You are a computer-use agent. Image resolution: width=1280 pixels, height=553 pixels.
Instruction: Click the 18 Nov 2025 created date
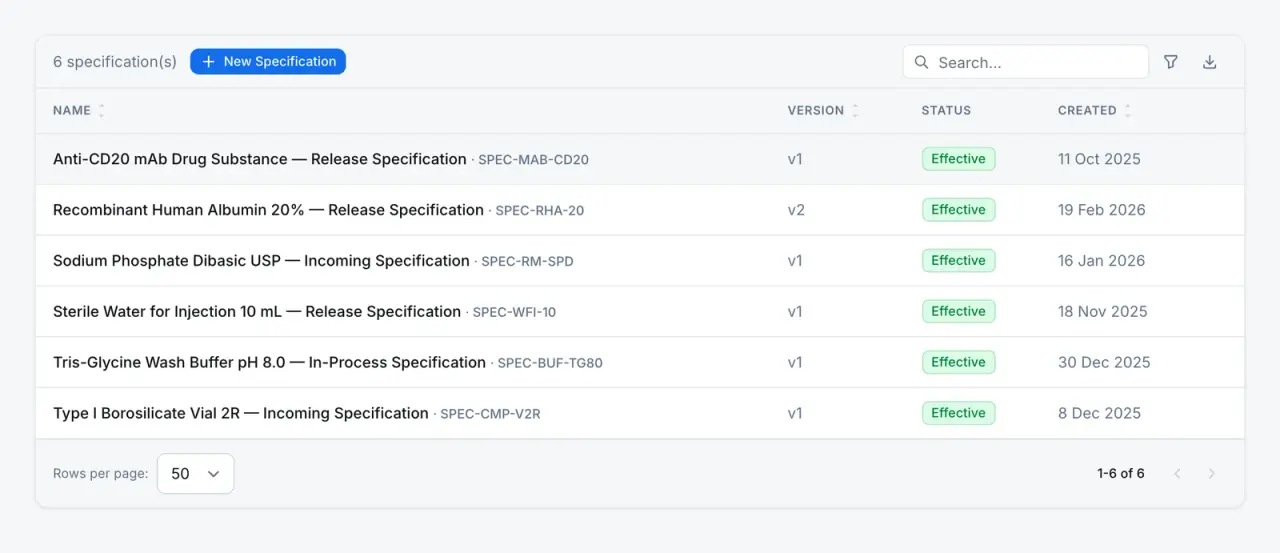[x=1103, y=312]
